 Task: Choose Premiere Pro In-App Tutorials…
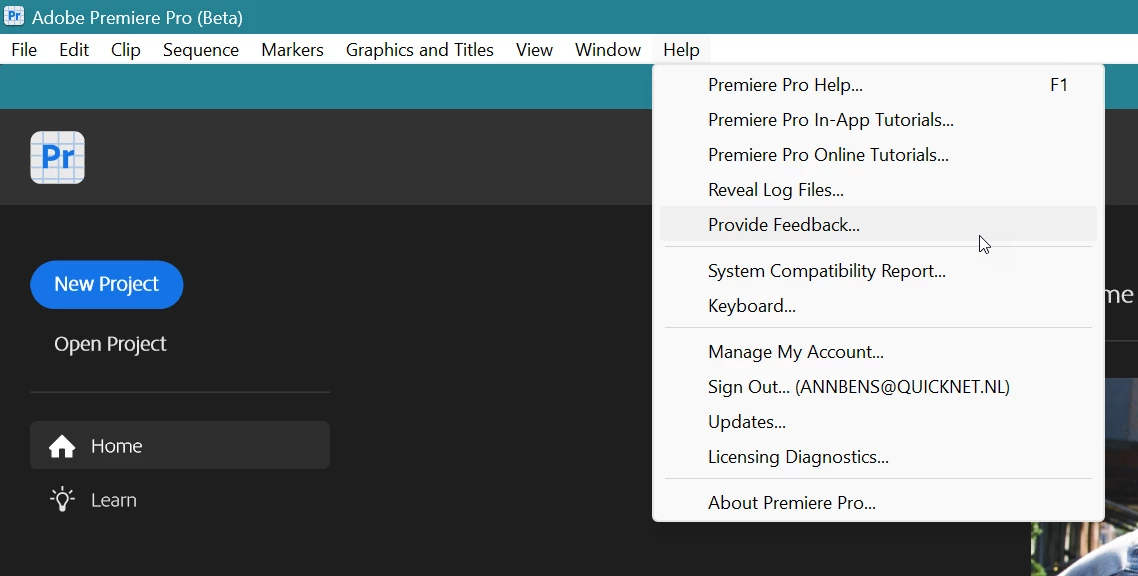[x=878, y=120]
